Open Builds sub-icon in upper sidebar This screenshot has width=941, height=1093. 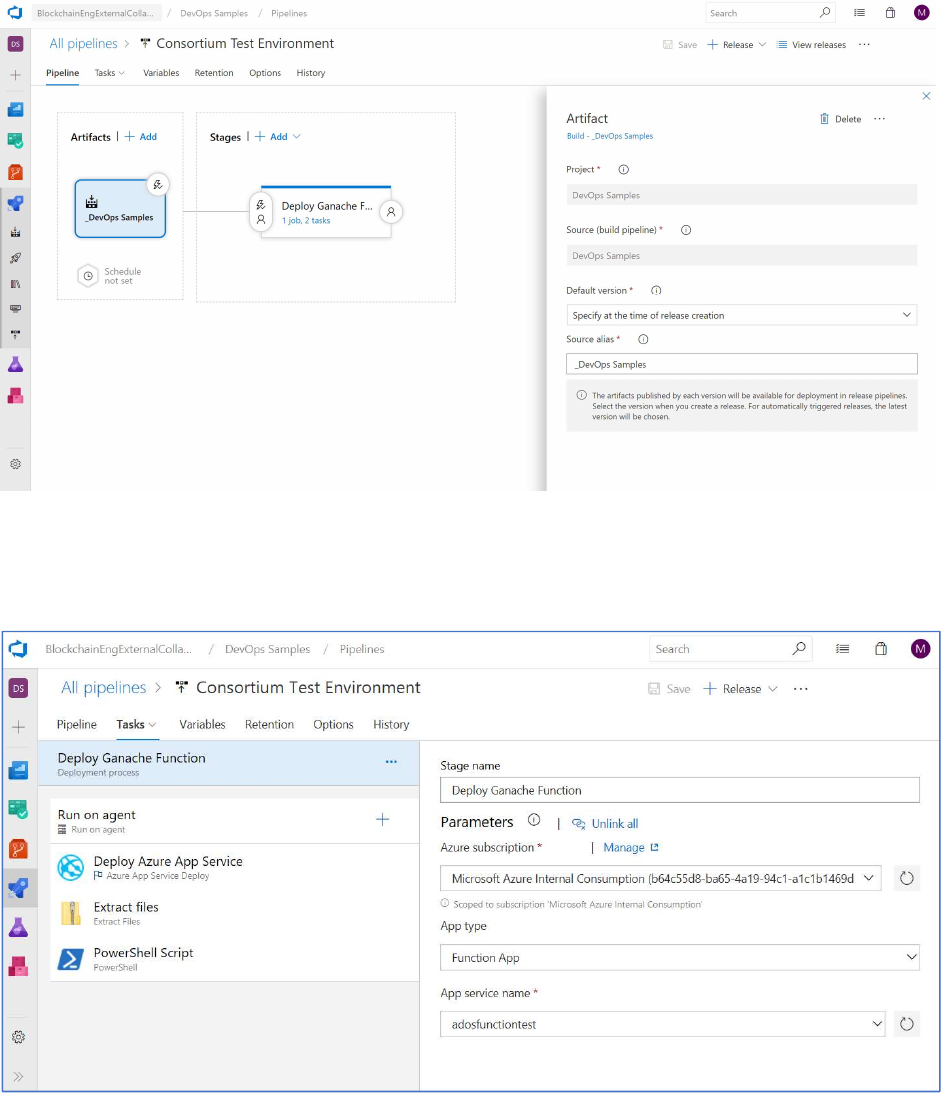tap(15, 232)
